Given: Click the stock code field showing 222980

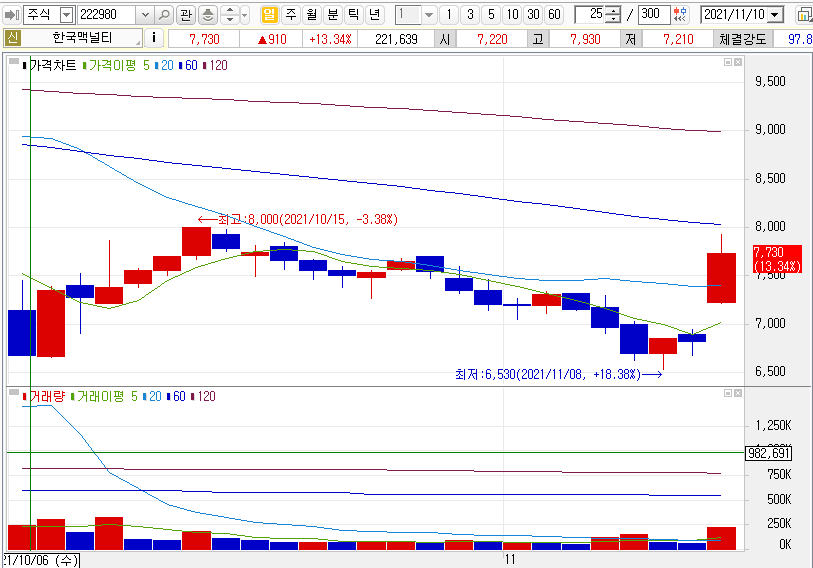Looking at the screenshot, I should (107, 15).
